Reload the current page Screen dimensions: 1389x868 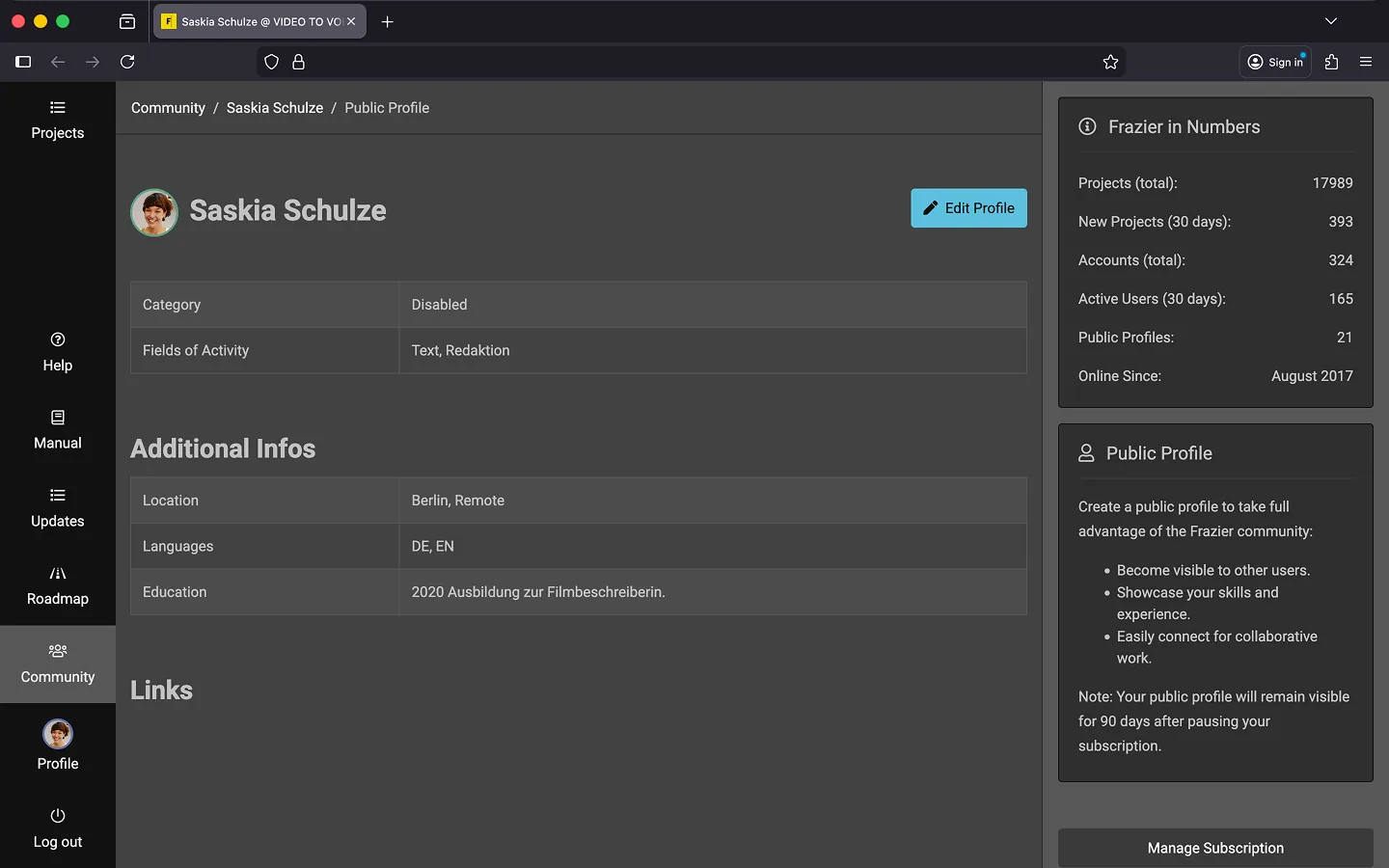[x=127, y=62]
